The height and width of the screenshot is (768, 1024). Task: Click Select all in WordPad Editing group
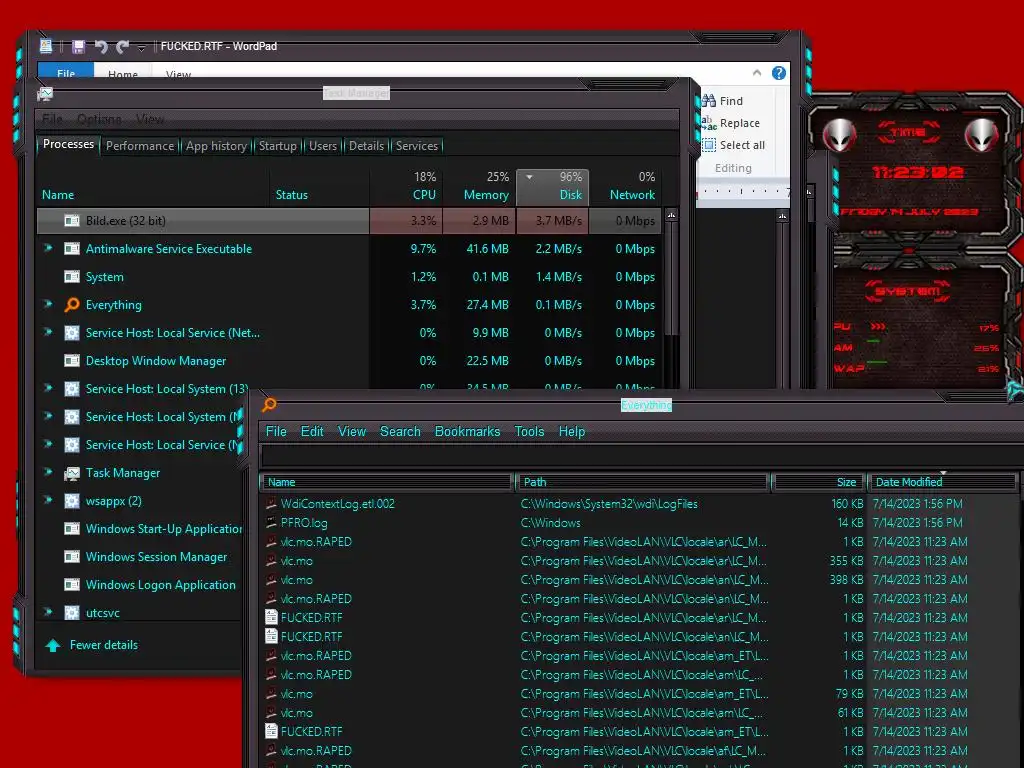pyautogui.click(x=733, y=145)
